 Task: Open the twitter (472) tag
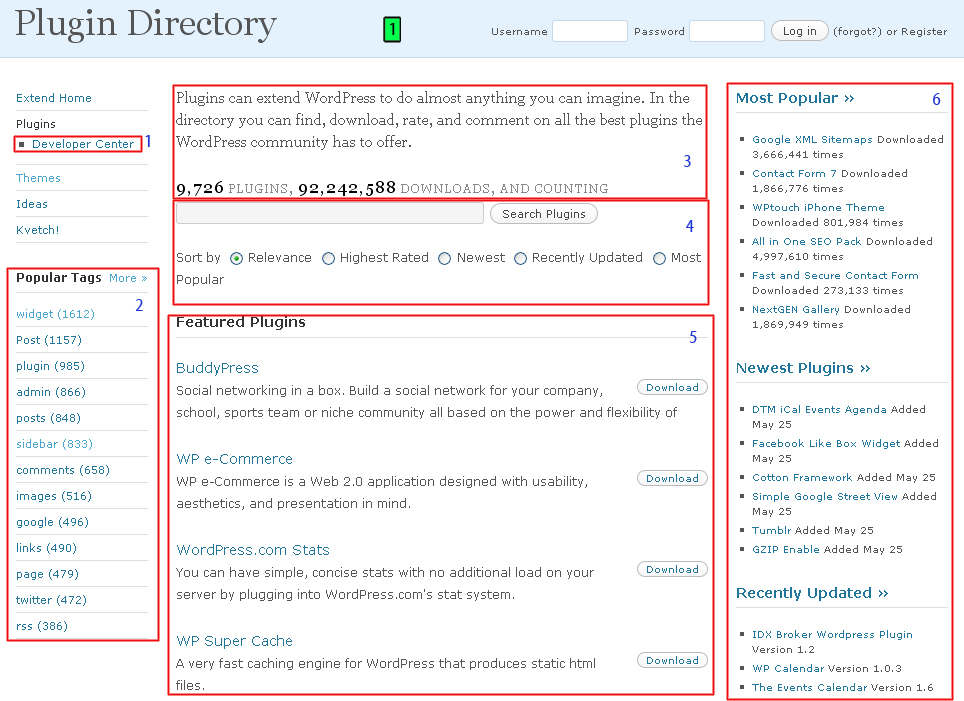pyautogui.click(x=51, y=600)
